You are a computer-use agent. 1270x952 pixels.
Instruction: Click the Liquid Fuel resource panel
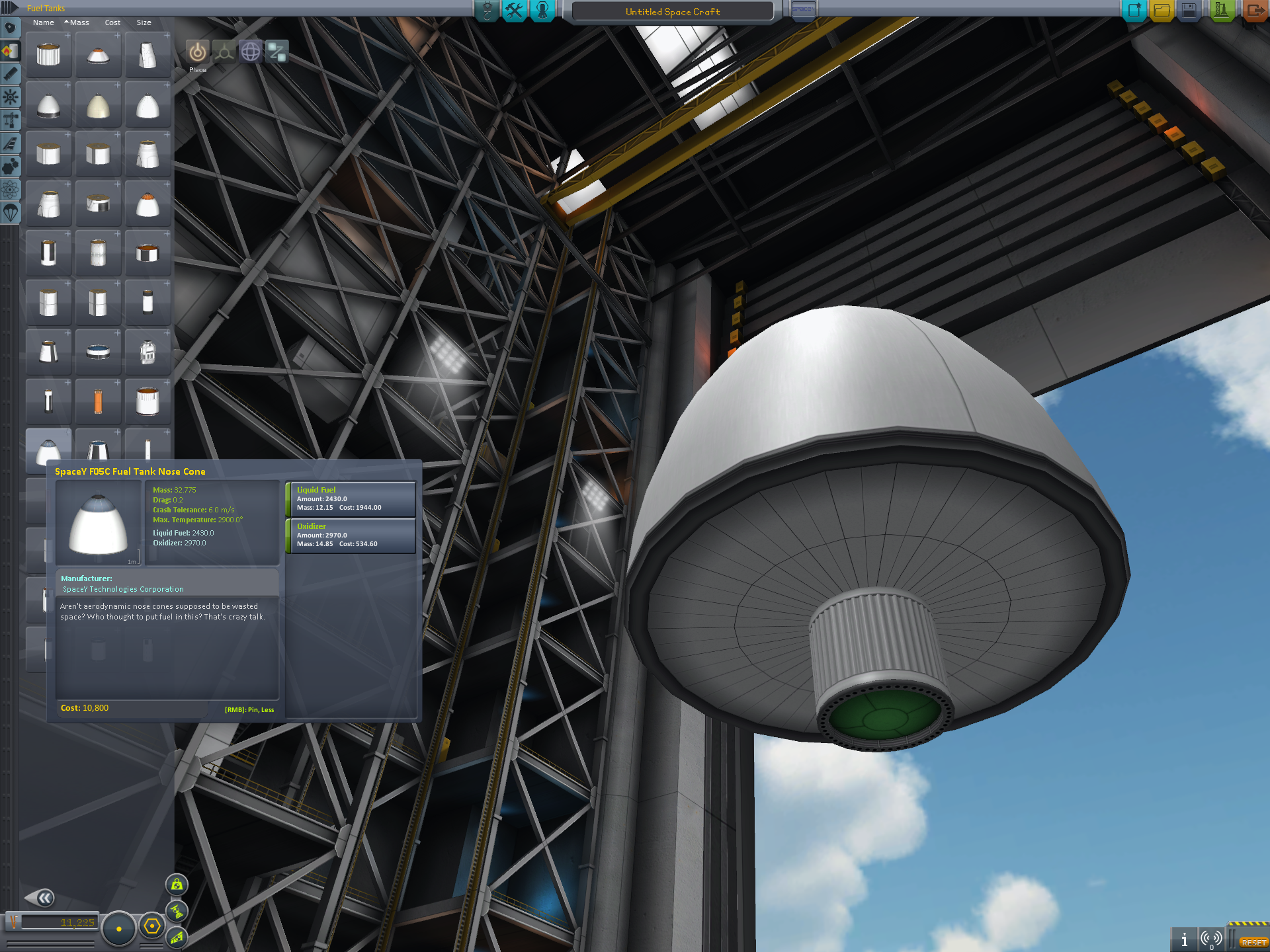(351, 499)
